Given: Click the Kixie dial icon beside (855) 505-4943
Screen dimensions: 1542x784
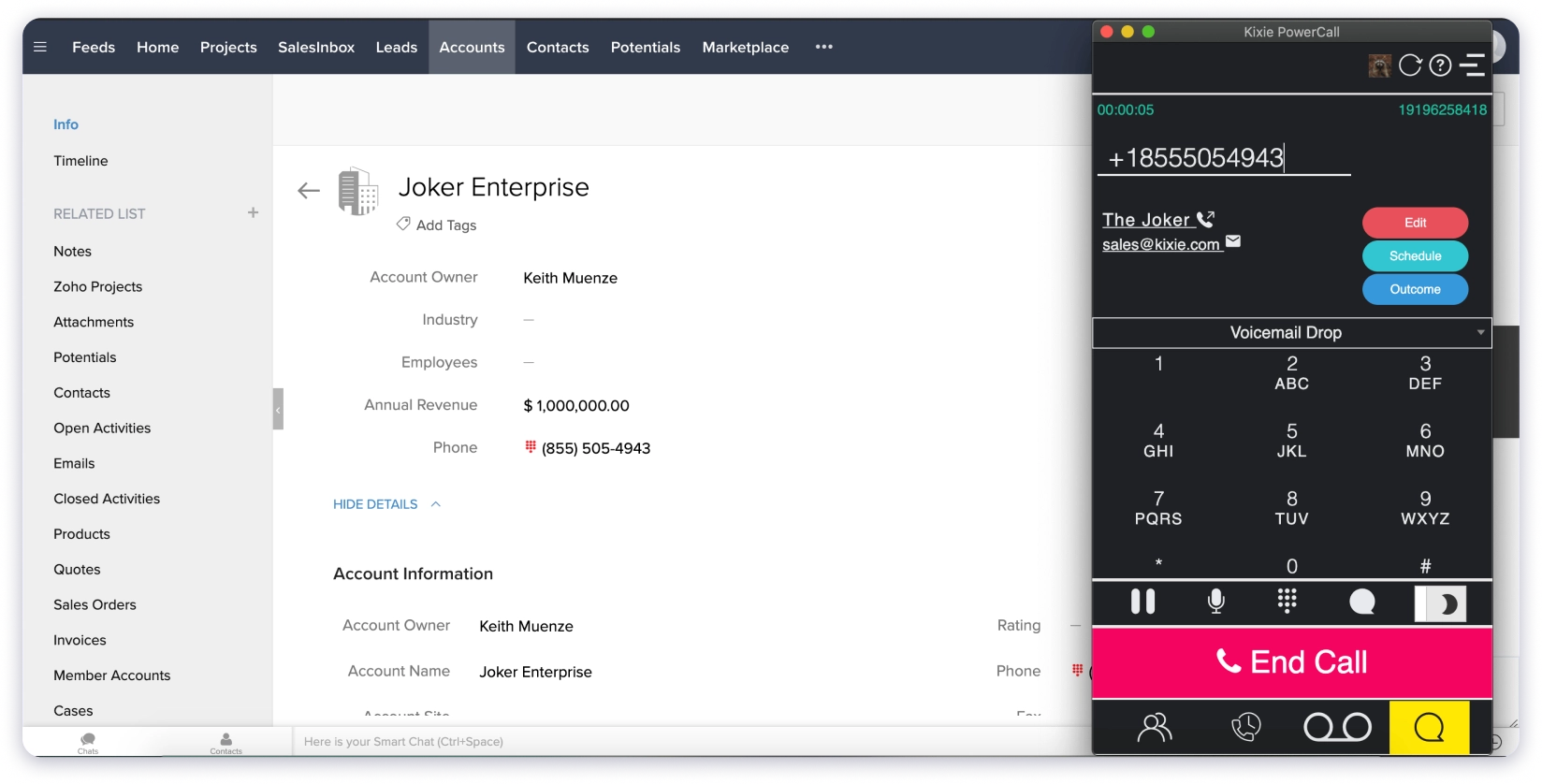Looking at the screenshot, I should (x=531, y=447).
